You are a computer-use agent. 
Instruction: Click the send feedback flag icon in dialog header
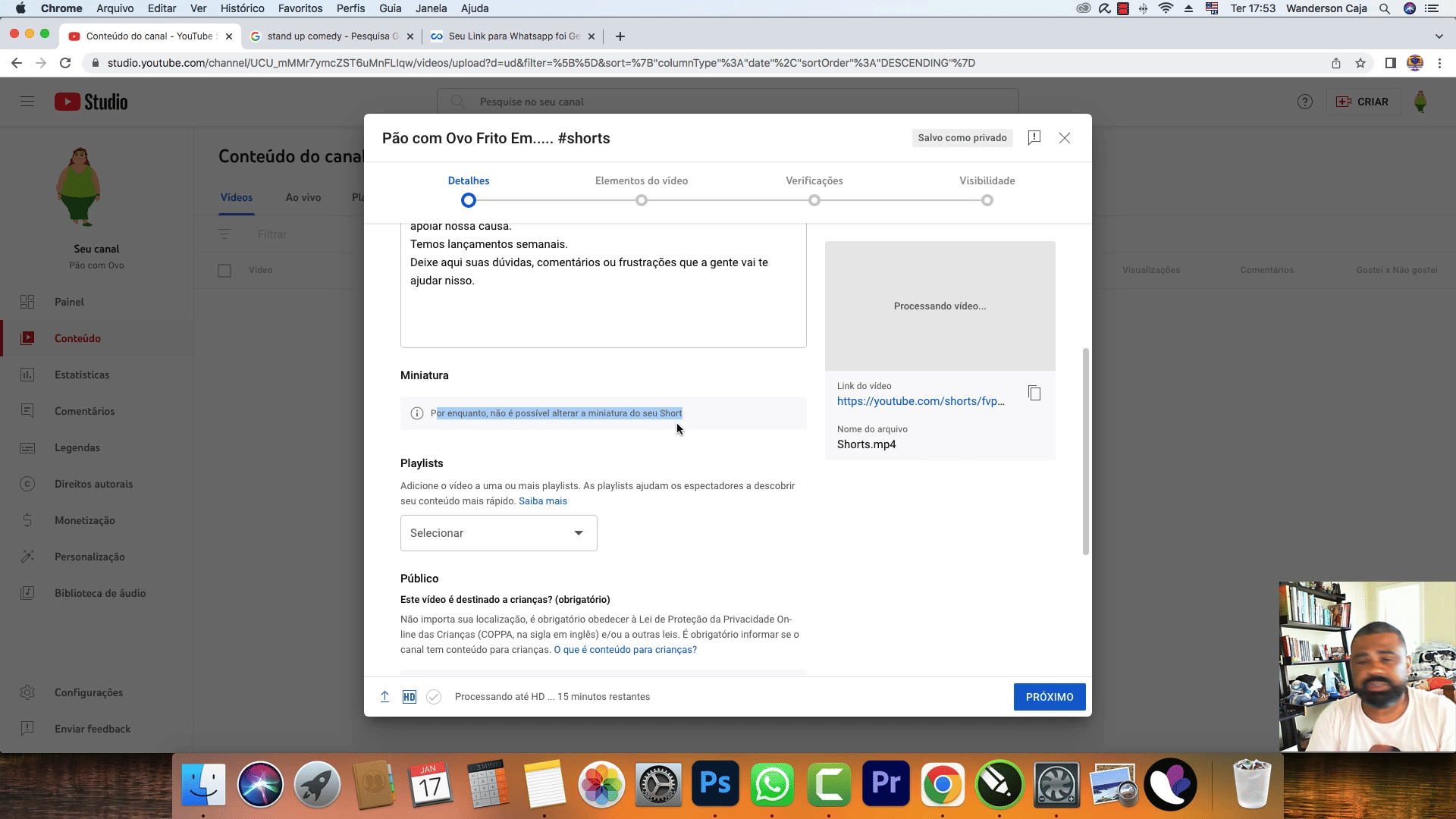[1034, 137]
